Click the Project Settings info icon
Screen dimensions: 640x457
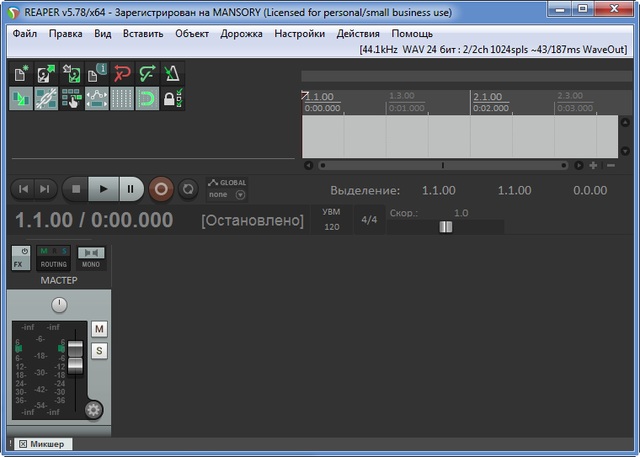click(97, 74)
